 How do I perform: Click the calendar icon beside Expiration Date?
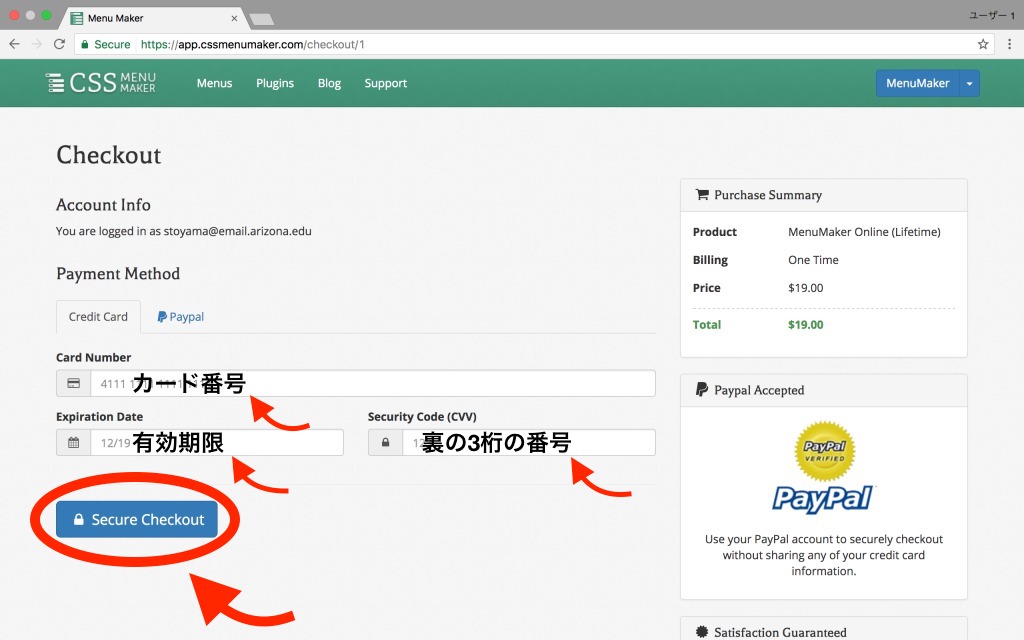tap(74, 443)
